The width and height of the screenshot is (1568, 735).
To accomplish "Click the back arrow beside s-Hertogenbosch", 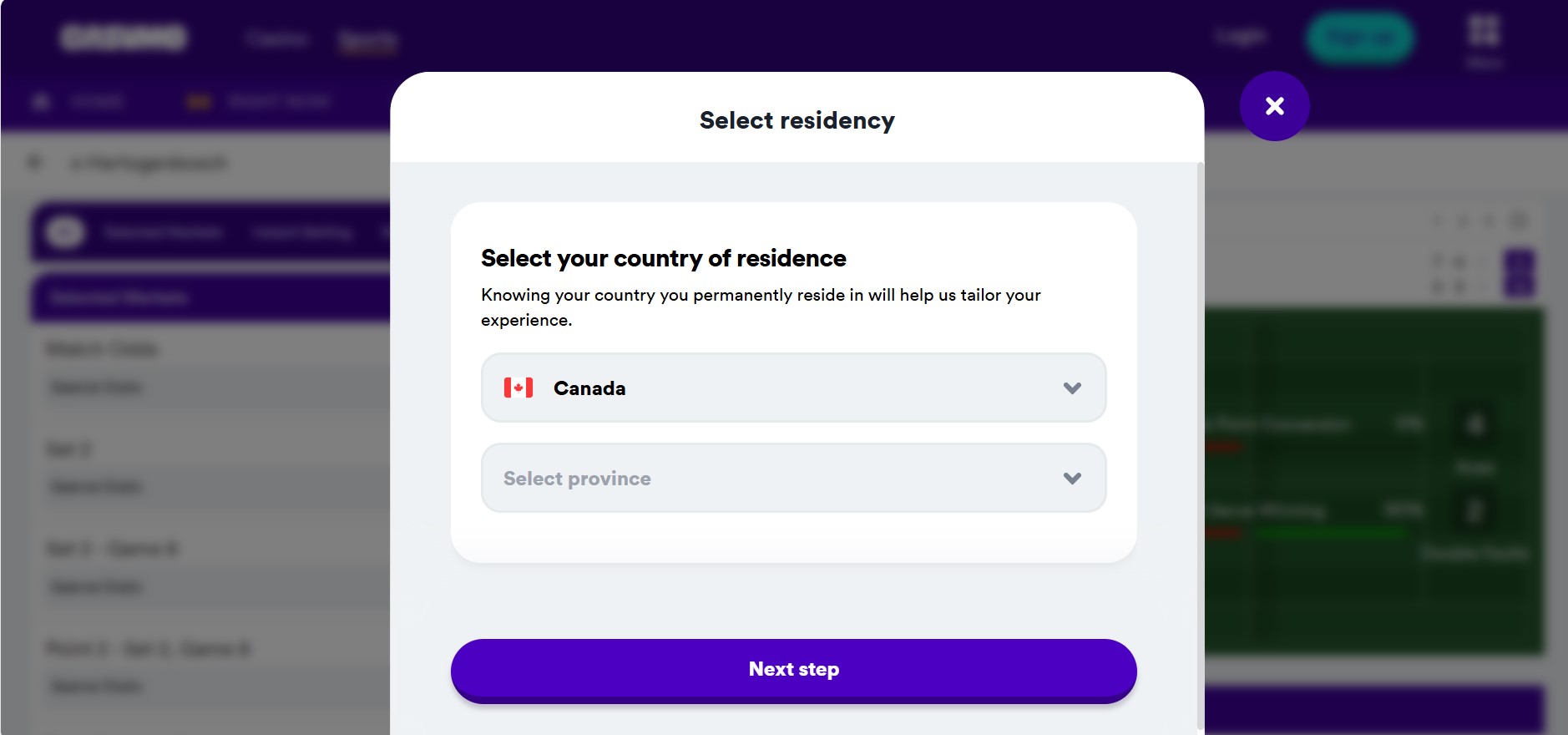I will (x=35, y=163).
